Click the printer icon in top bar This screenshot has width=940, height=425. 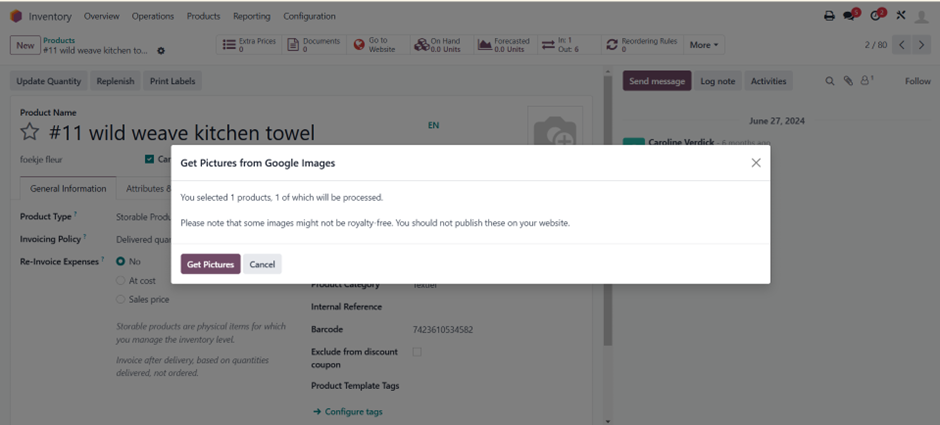point(829,16)
